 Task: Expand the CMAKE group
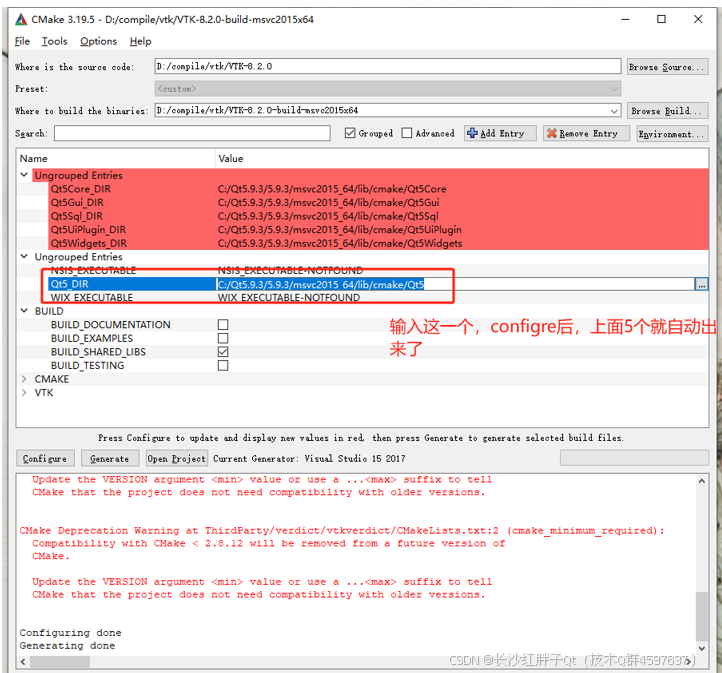[x=25, y=379]
